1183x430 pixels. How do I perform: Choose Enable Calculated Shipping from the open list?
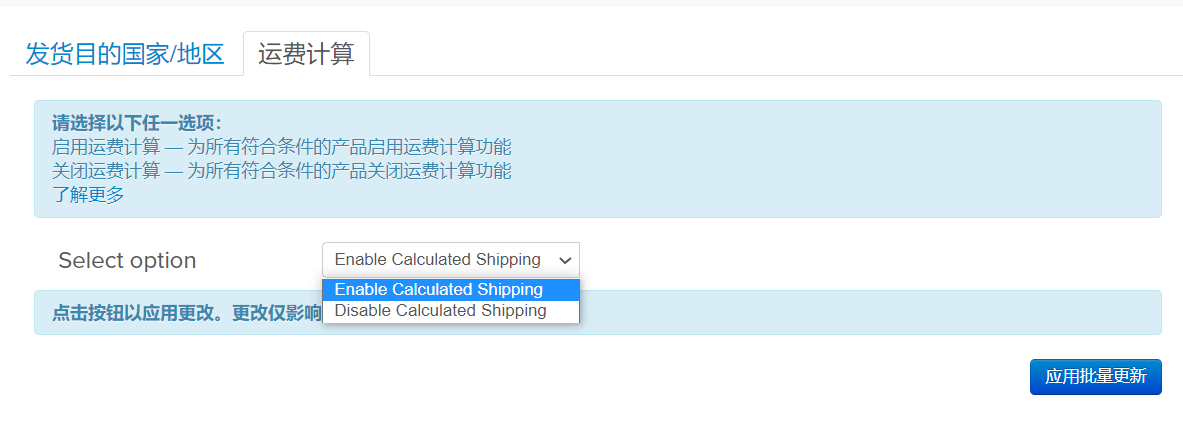[439, 290]
